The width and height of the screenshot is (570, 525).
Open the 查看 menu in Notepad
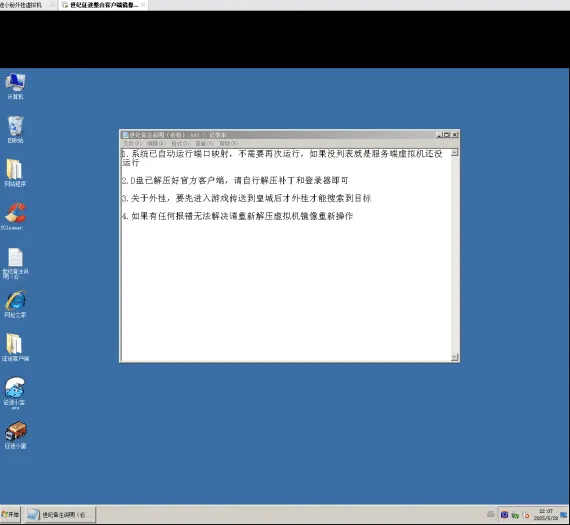point(205,143)
